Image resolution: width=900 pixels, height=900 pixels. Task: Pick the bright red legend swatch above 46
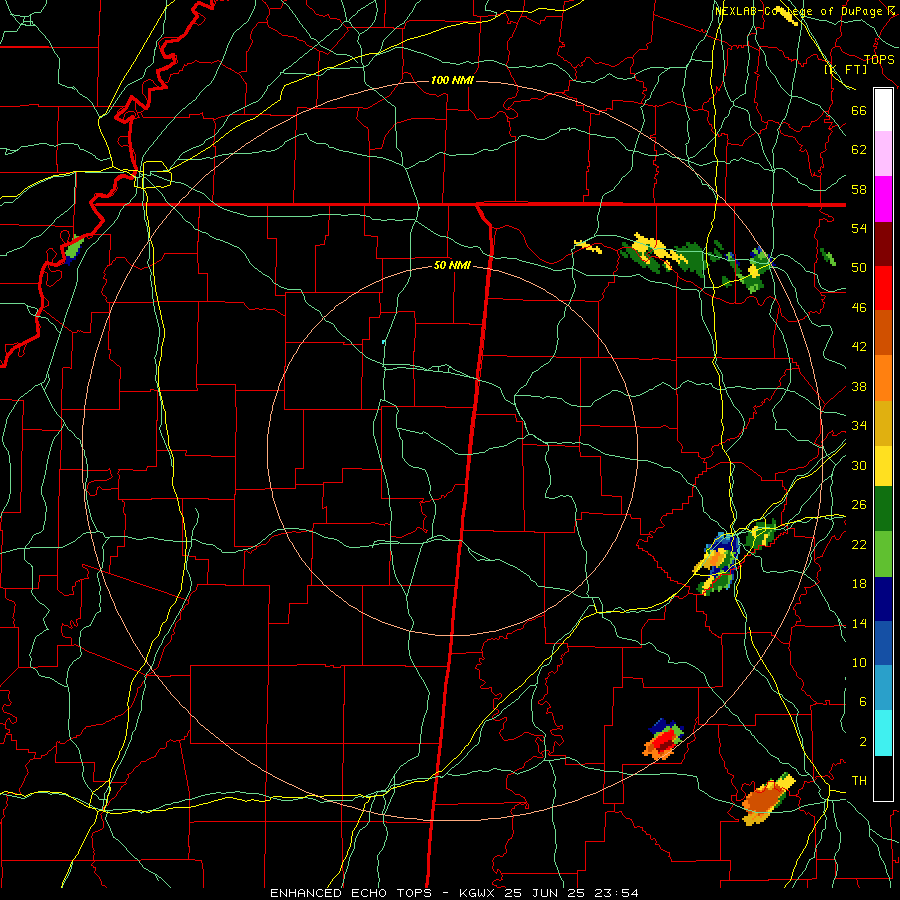coord(883,288)
